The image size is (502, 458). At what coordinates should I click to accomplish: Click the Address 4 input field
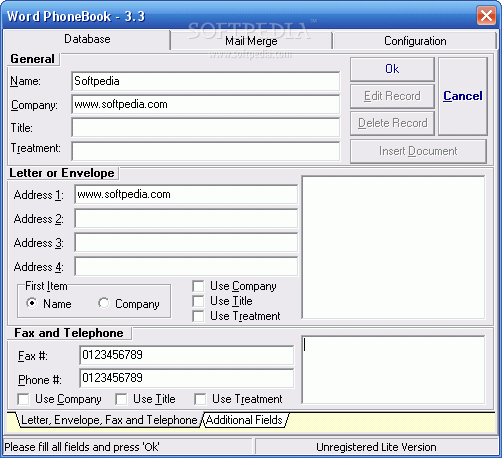(x=186, y=266)
